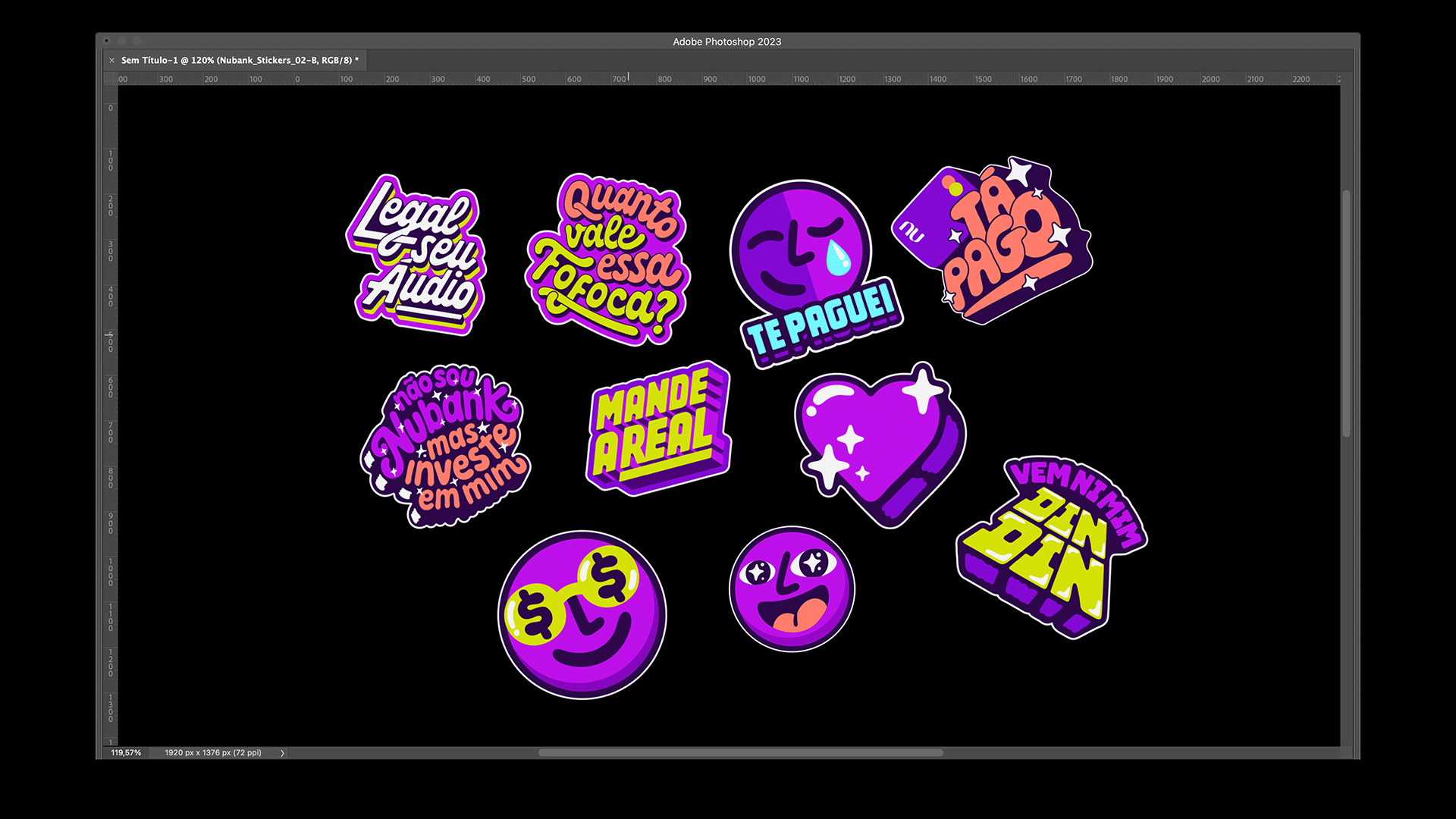1456x819 pixels.
Task: Click the crying Te Paguei face sticker
Action: [x=804, y=254]
